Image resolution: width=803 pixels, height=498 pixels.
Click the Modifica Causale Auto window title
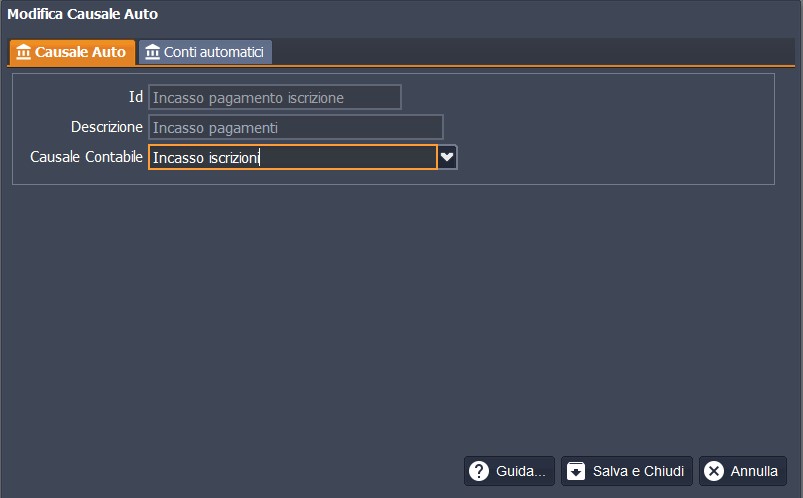pos(83,15)
